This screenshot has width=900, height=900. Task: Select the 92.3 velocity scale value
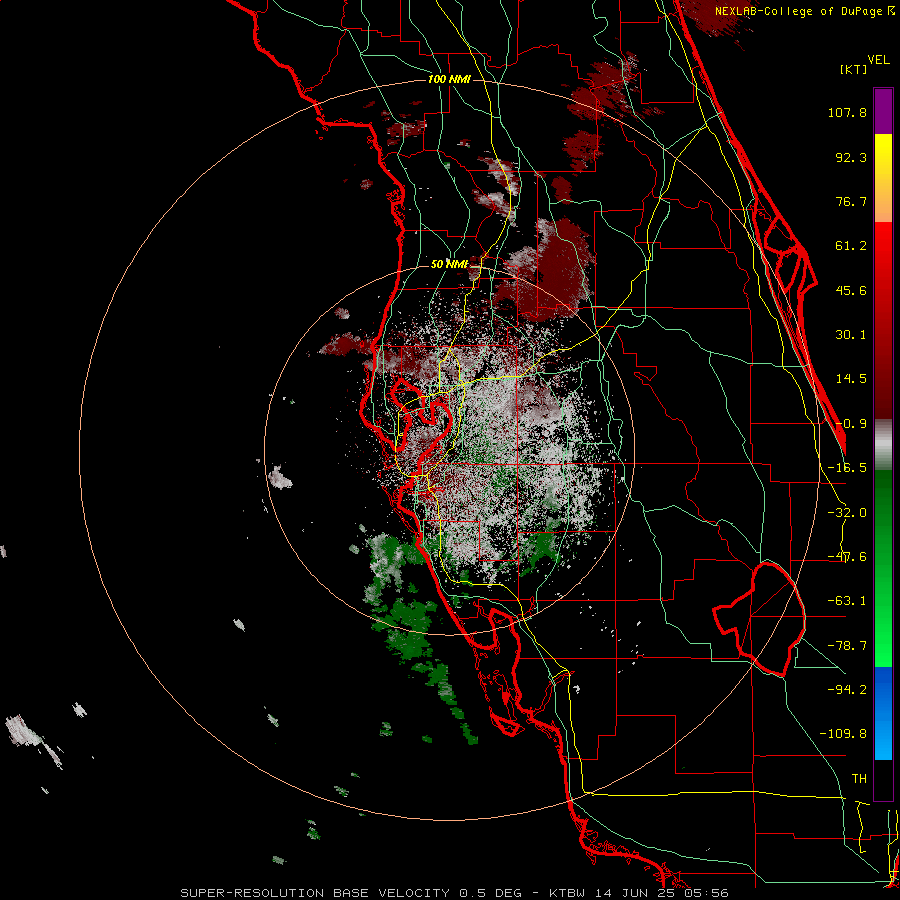[x=851, y=157]
